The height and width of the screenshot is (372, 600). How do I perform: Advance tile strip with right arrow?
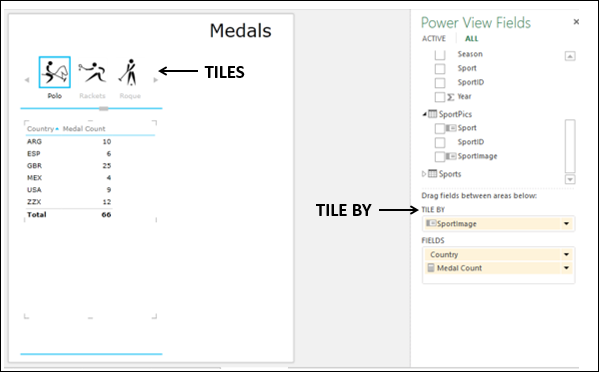click(156, 80)
